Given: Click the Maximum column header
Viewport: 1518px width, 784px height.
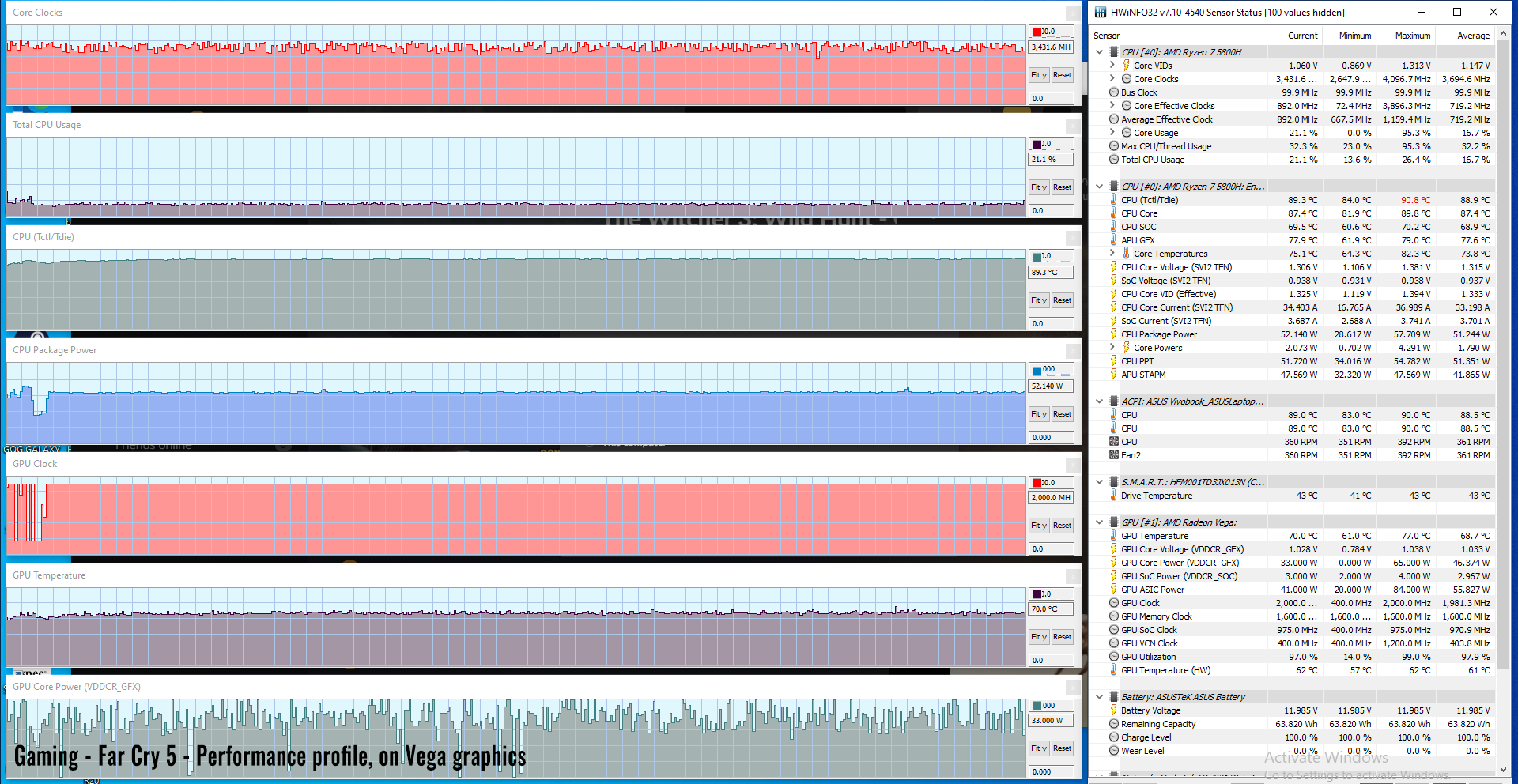Looking at the screenshot, I should pyautogui.click(x=1412, y=36).
